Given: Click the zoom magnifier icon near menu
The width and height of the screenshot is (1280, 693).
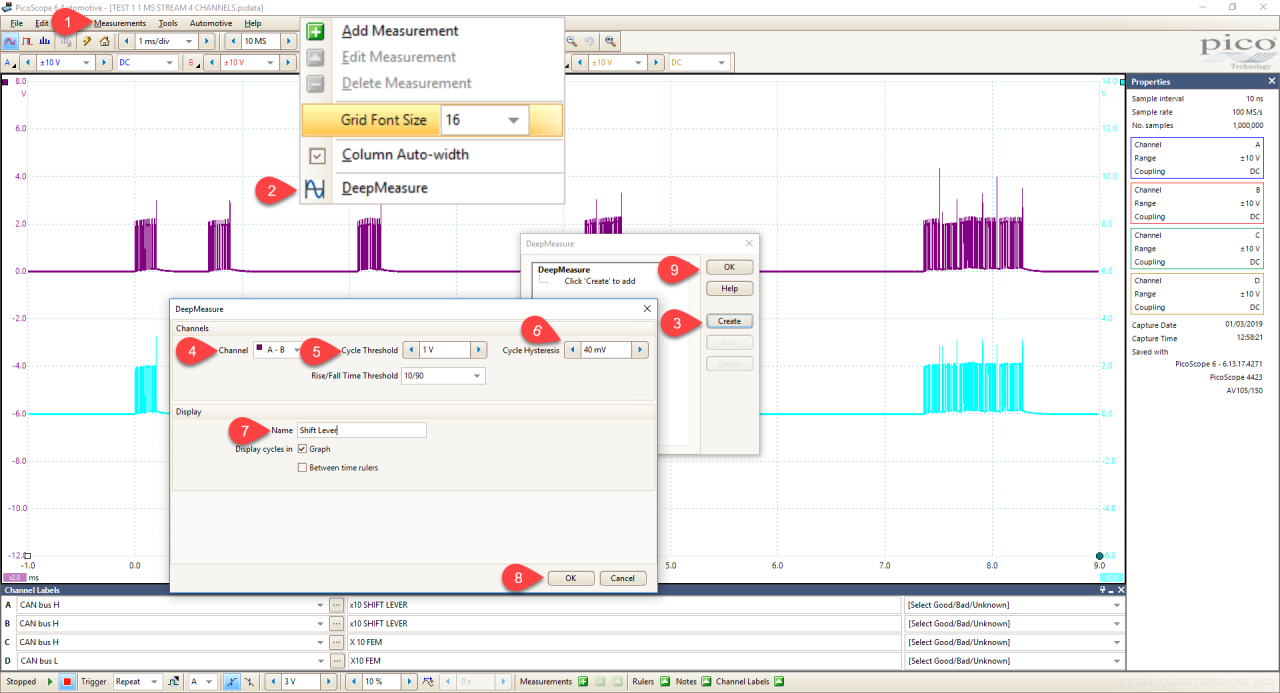Looking at the screenshot, I should [571, 41].
